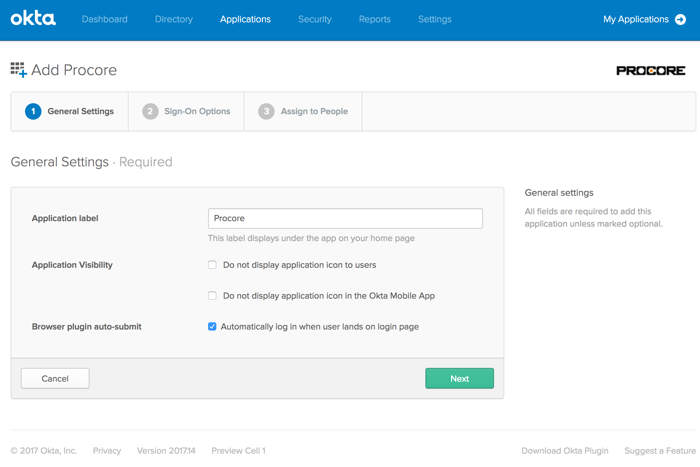
Task: Open the Dashboard menu
Action: pos(104,19)
